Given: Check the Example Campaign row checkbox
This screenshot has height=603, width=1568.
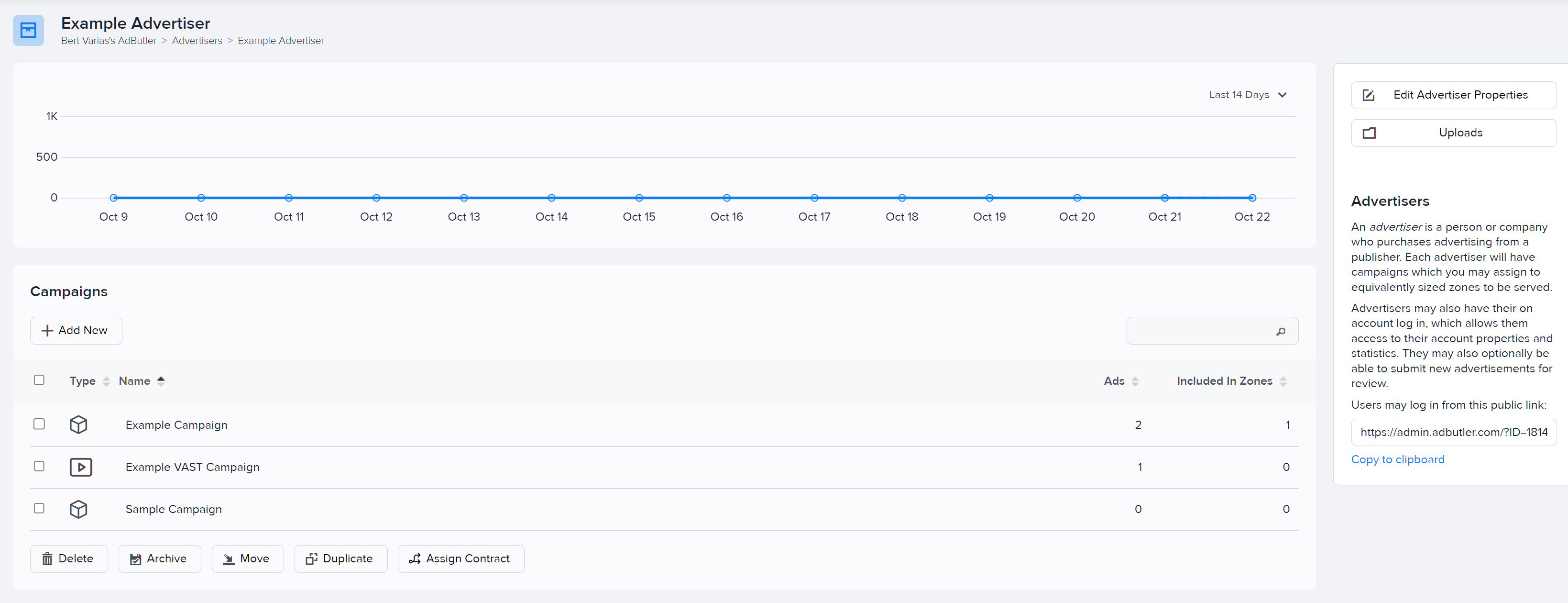Looking at the screenshot, I should (x=39, y=424).
